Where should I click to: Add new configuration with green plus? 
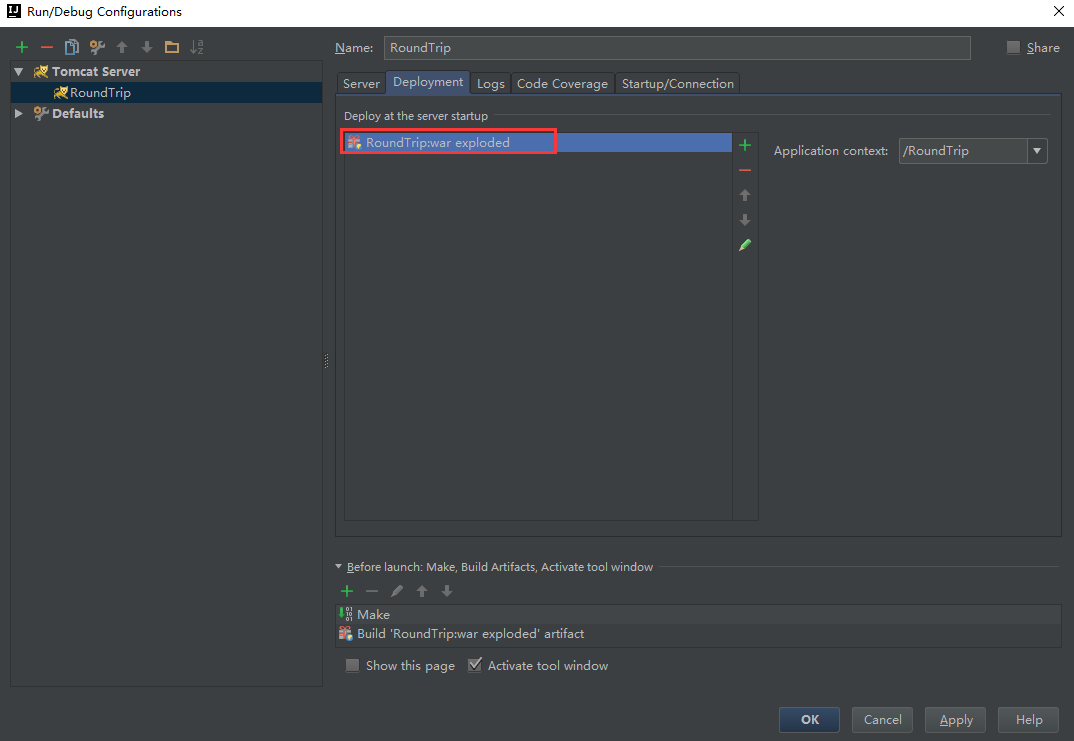click(22, 47)
